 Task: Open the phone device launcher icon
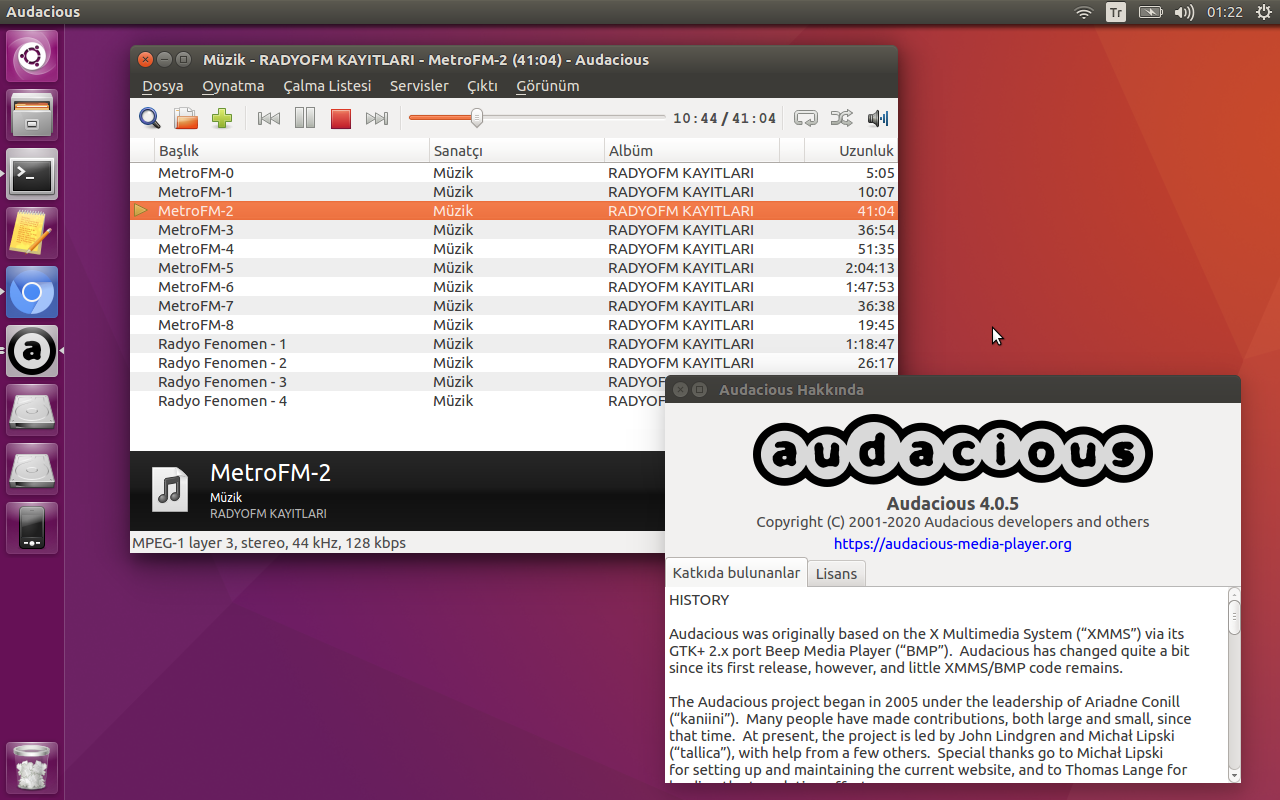pyautogui.click(x=32, y=528)
